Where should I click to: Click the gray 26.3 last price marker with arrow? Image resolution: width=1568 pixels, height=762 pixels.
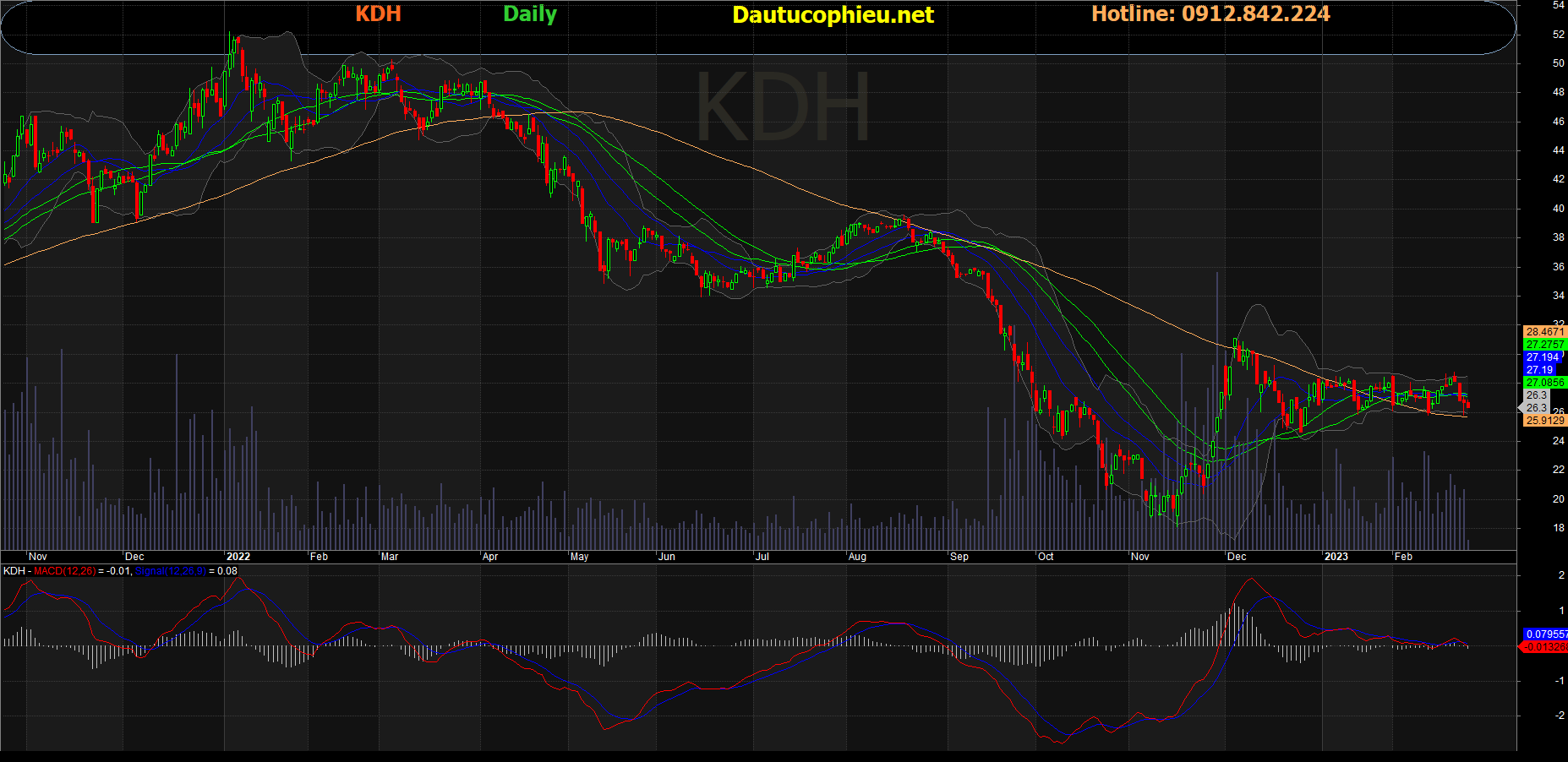pyautogui.click(x=1536, y=408)
